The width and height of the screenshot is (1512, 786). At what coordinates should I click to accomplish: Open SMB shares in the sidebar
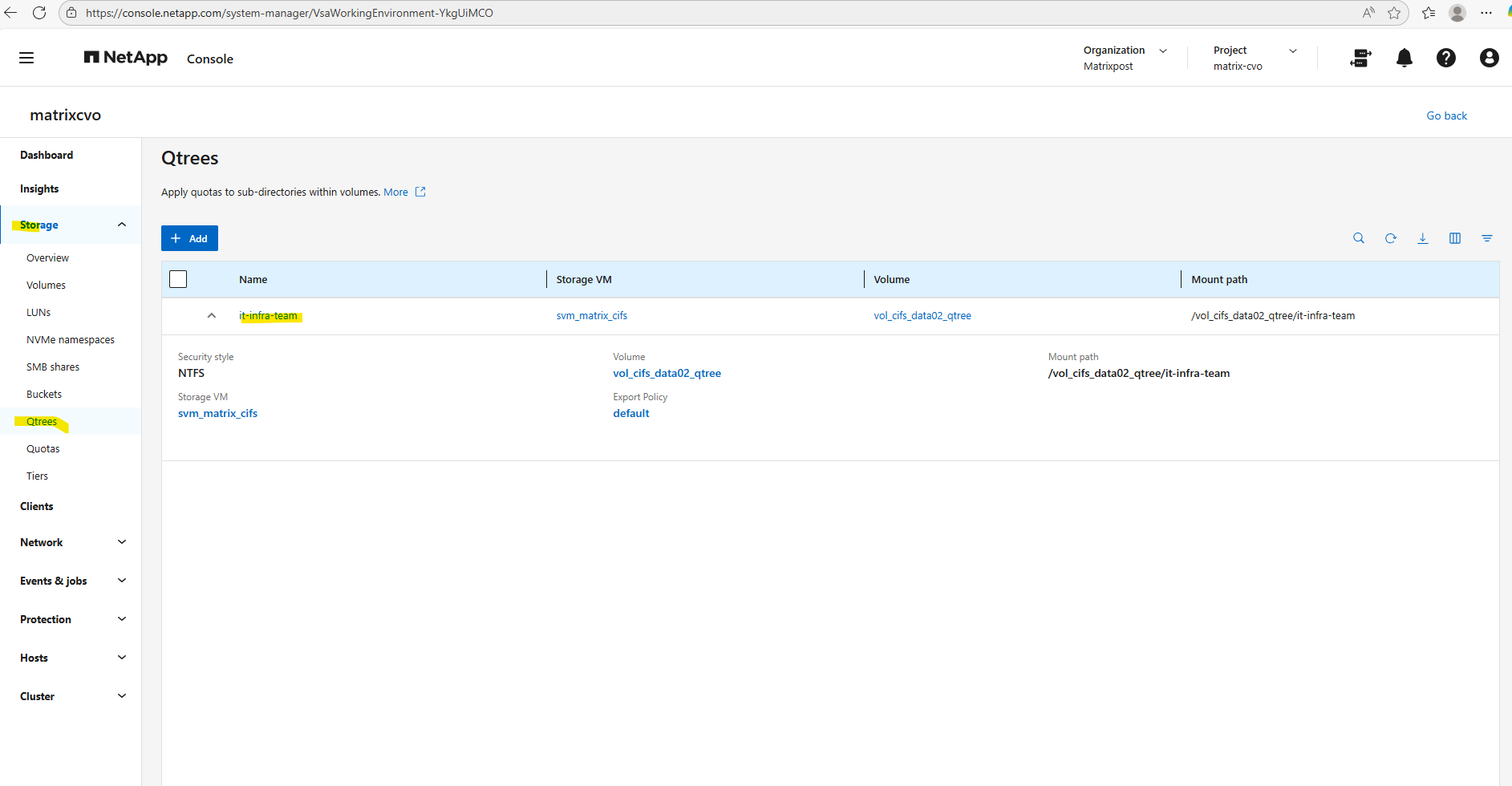click(53, 367)
